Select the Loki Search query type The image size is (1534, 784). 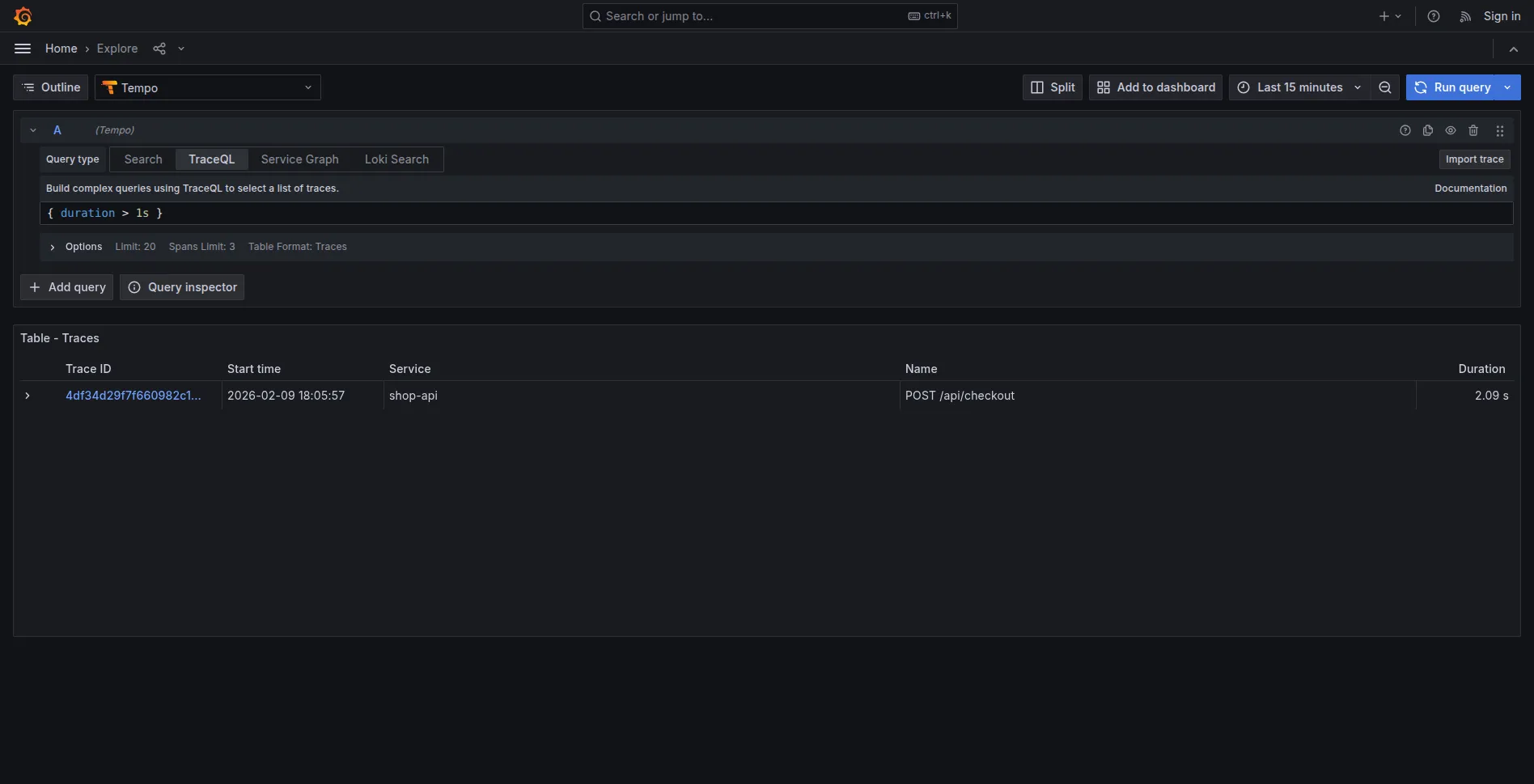coord(396,159)
